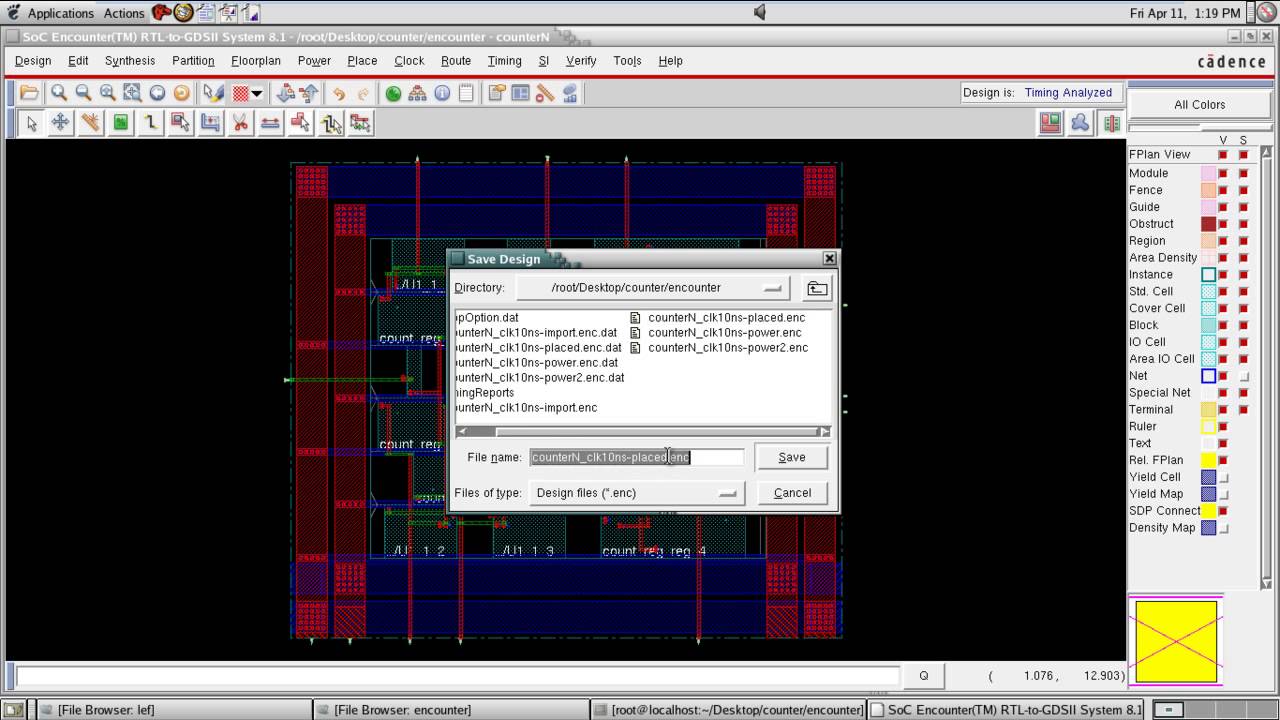The height and width of the screenshot is (720, 1280).
Task: Select counterN_clk10ns-power.enc file
Action: point(725,333)
